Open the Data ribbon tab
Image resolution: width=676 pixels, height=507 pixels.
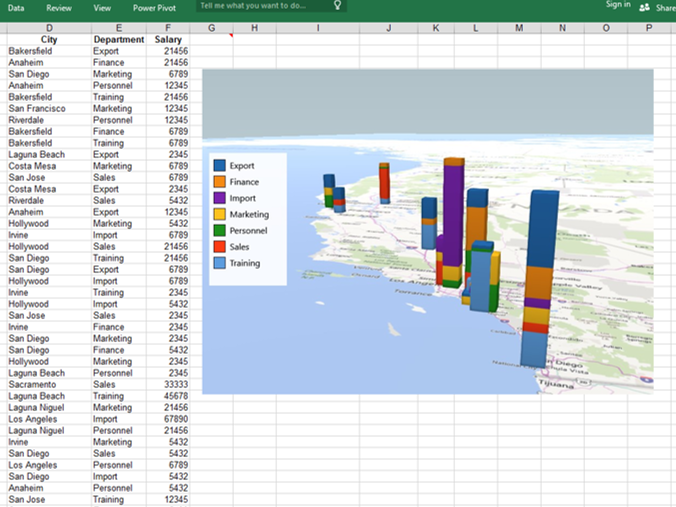point(16,7)
